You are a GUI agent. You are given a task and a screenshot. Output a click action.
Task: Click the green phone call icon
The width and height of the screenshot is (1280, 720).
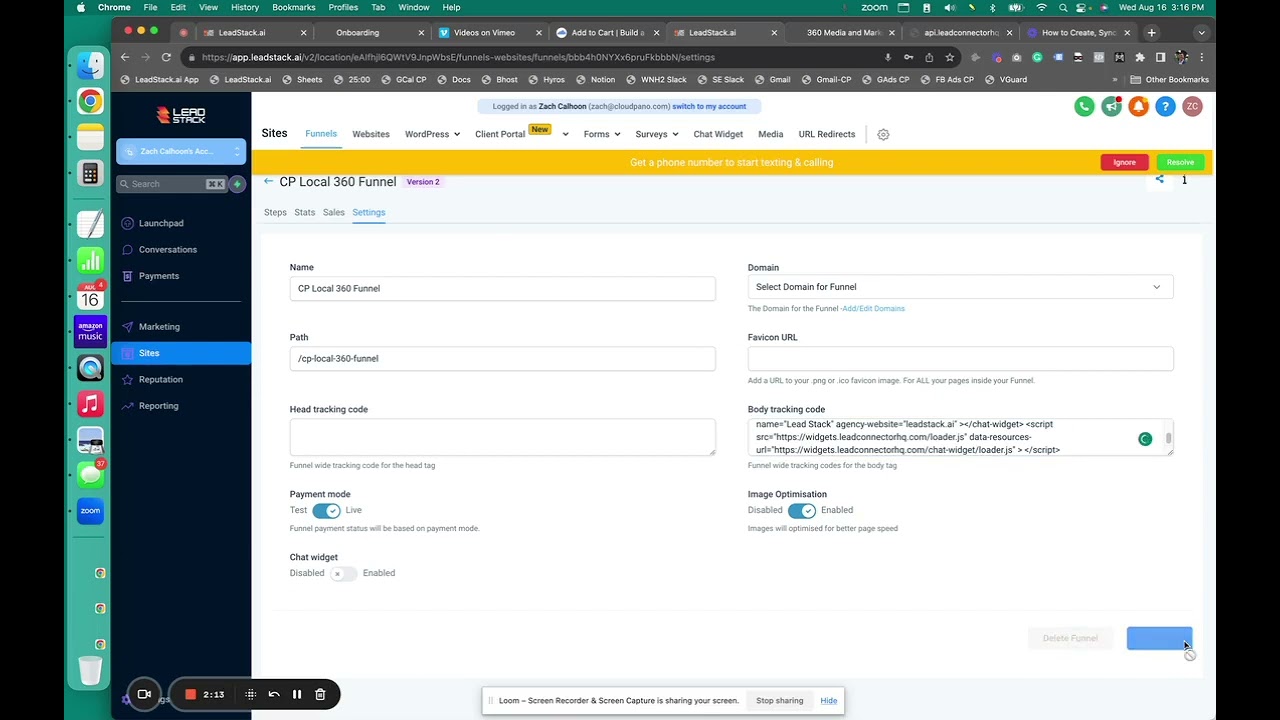[1084, 106]
